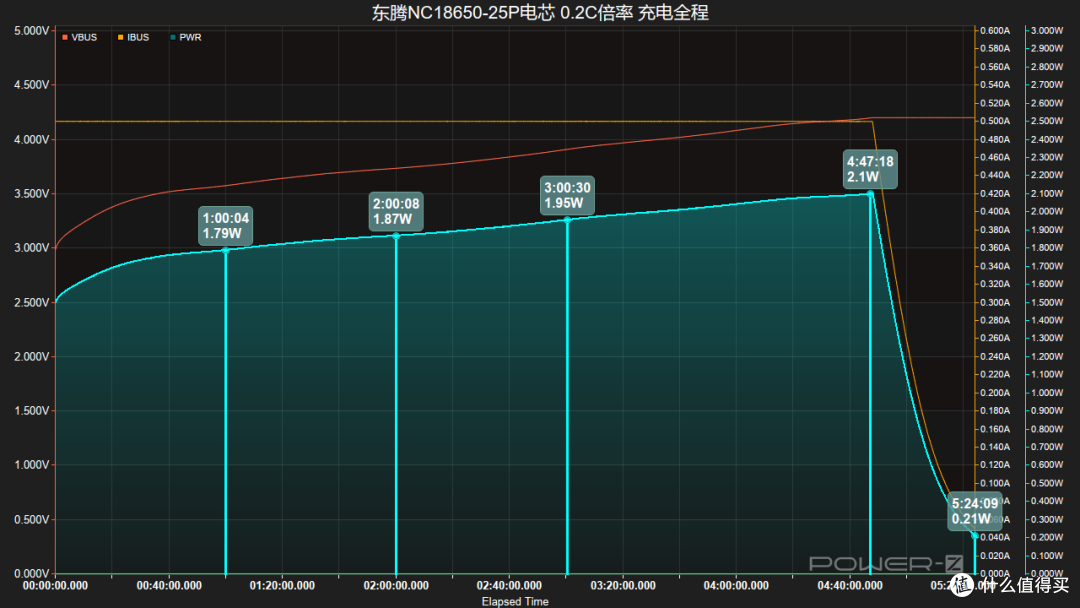Click the 0.100W power axis label
Screen dimensions: 1080x608
pos(1047,556)
